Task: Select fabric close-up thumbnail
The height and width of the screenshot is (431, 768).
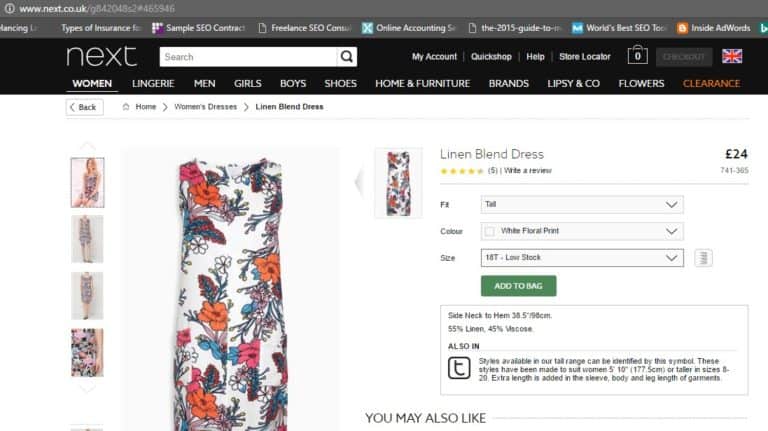Action: pyautogui.click(x=87, y=353)
